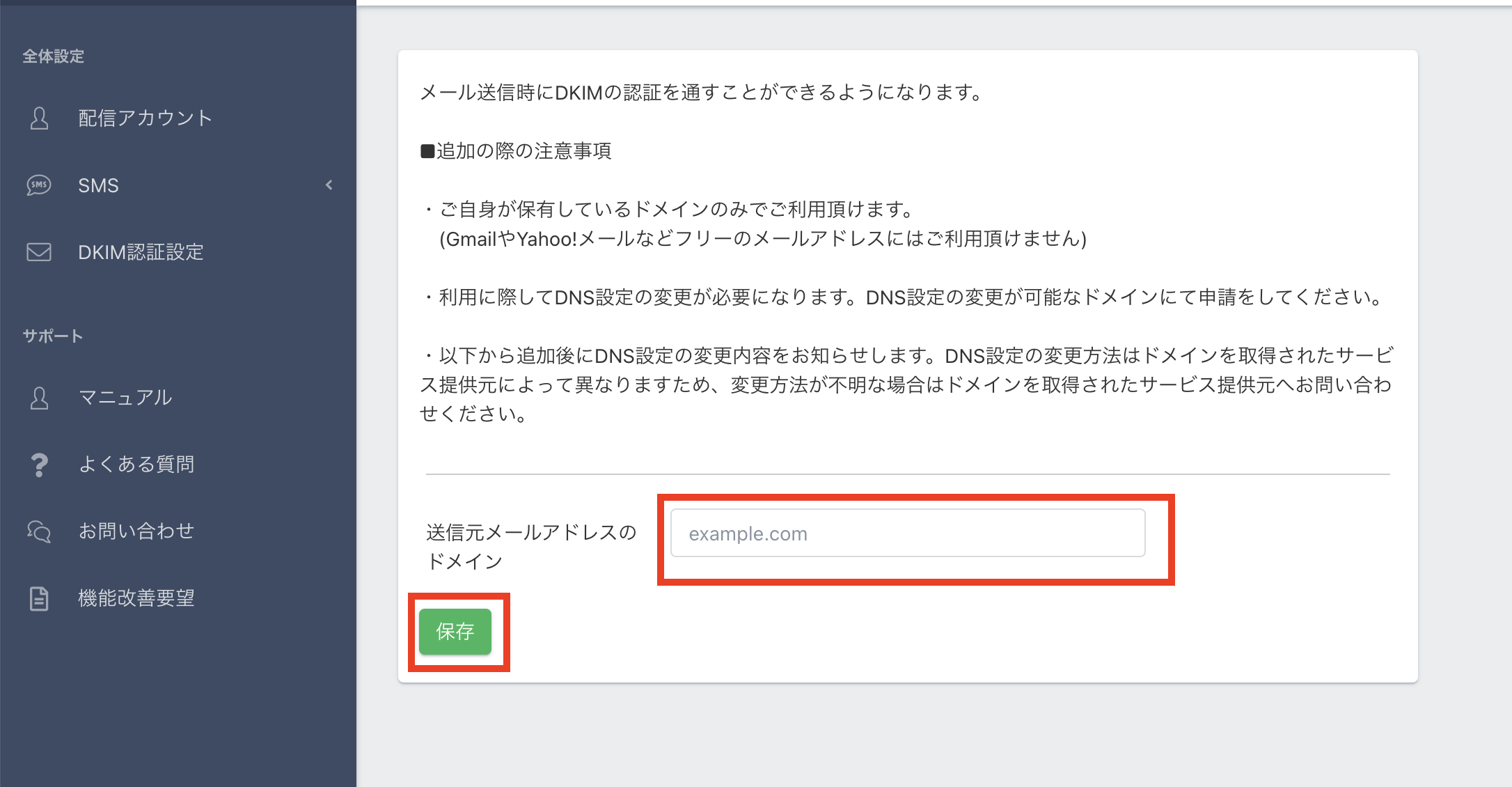Open よくある質問 in the sidebar
This screenshot has width=1512, height=787.
tap(136, 465)
